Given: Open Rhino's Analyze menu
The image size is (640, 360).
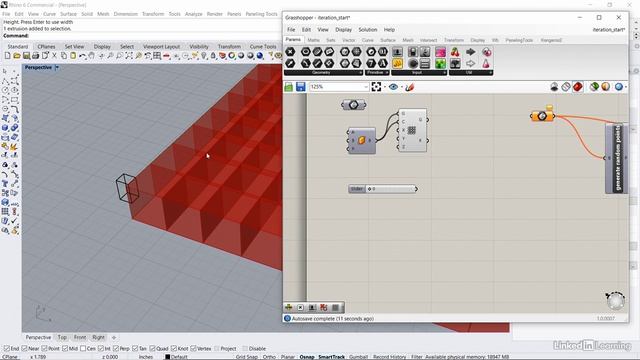Looking at the screenshot, I should pos(193,14).
